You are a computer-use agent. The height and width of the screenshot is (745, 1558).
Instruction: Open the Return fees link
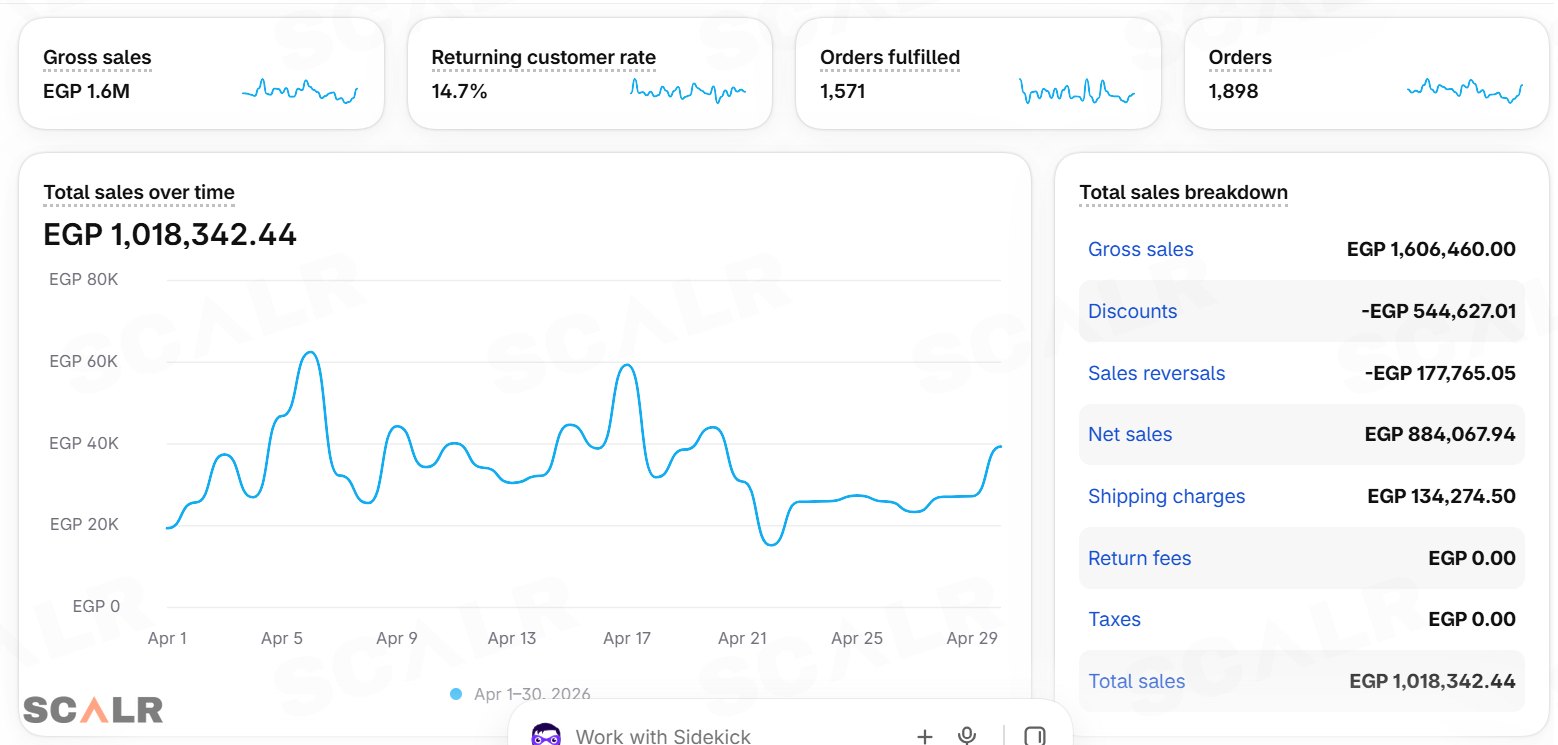(x=1140, y=559)
